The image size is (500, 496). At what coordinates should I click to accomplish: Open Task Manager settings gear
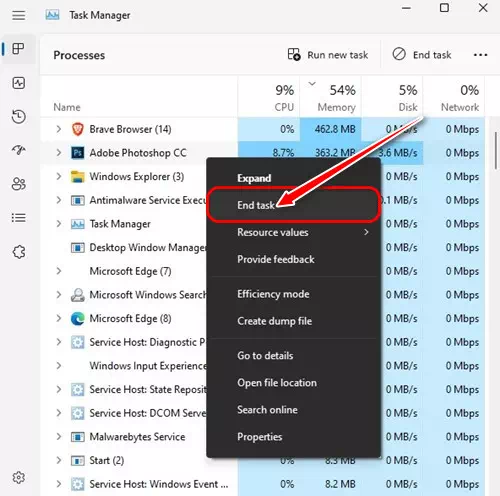click(19, 477)
